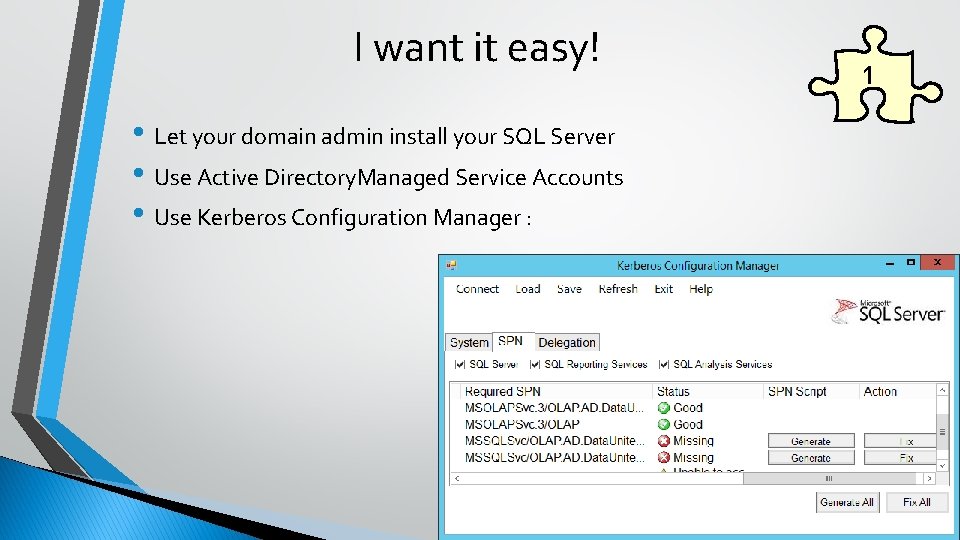Click the vertical scrollbar thumb
Screen dimensions: 960x540
[942, 431]
